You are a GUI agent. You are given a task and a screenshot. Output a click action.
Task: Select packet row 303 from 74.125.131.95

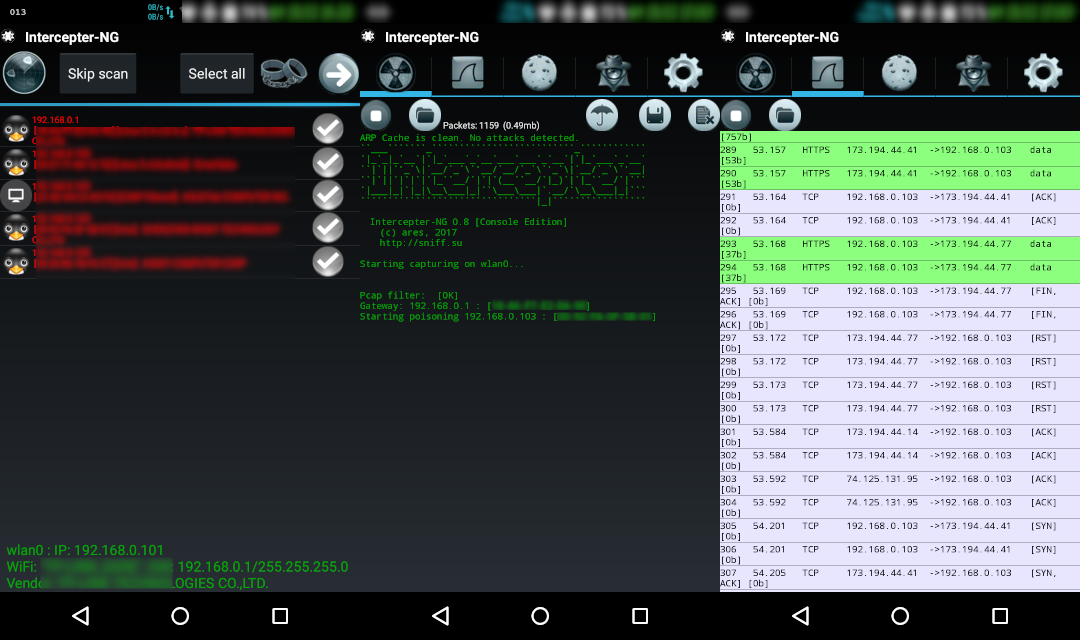[900, 484]
